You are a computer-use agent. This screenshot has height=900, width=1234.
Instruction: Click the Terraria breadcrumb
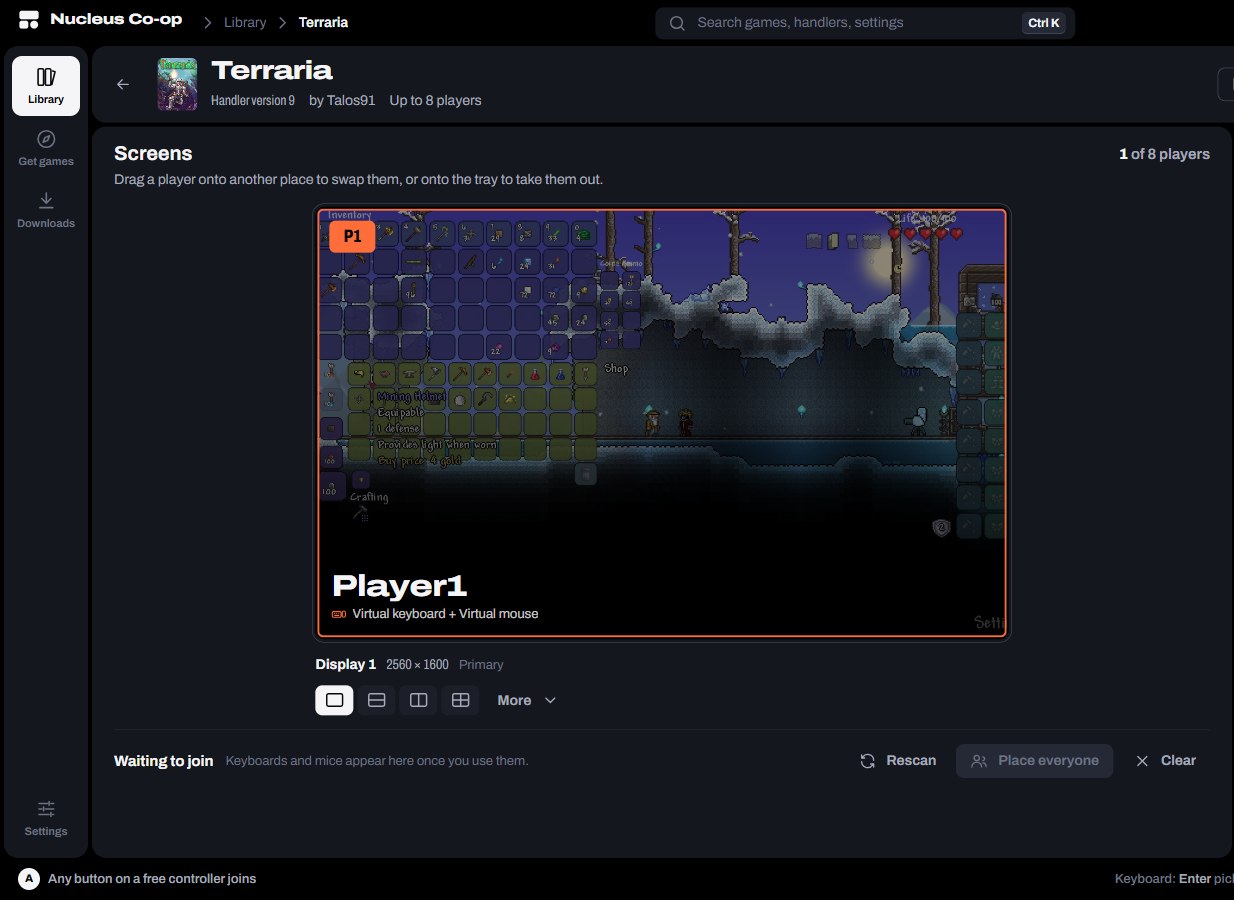pos(323,22)
